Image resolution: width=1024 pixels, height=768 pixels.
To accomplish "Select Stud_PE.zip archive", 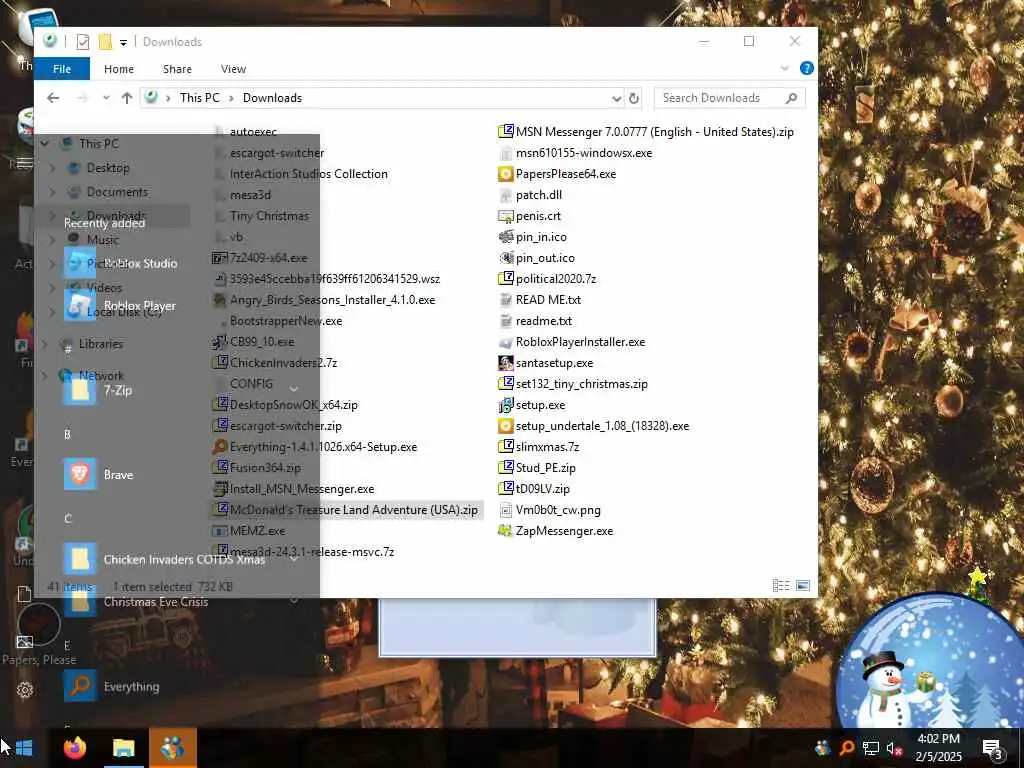I will point(537,468).
